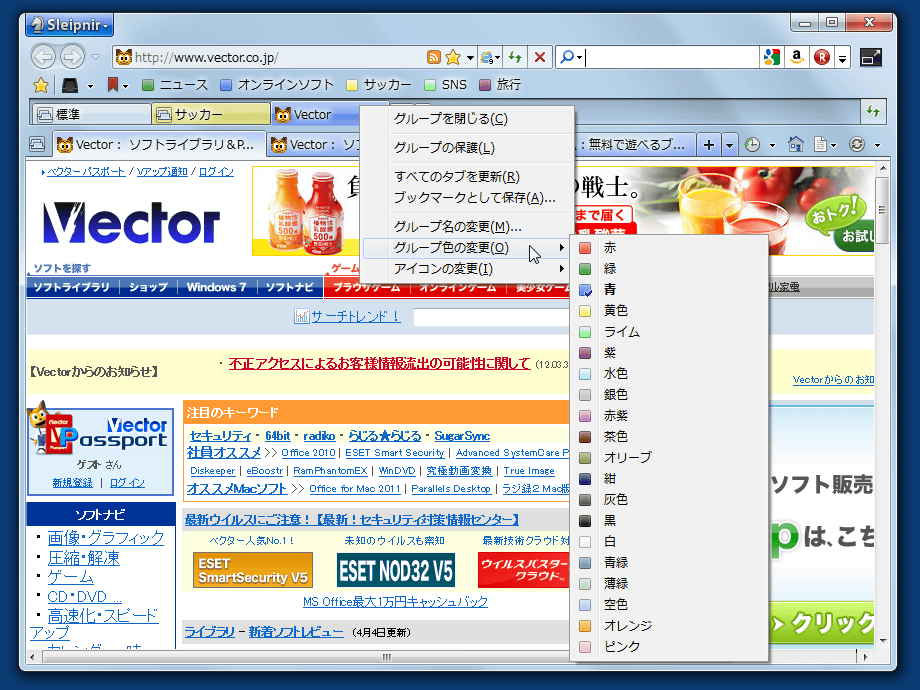Choose the オレンジ orange color option
Screen dimensions: 920x690
point(669,625)
